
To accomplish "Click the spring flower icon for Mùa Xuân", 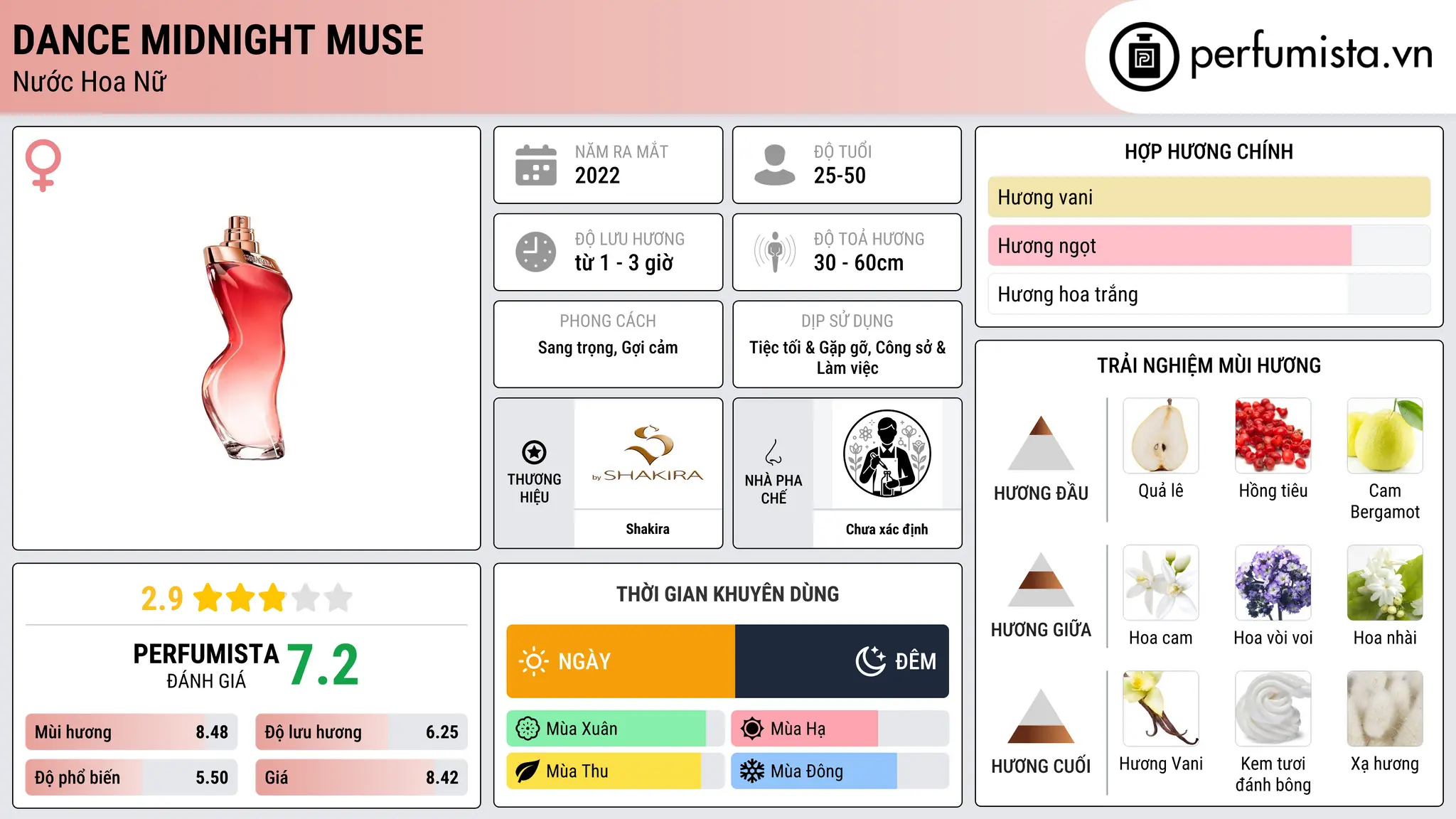I will tap(528, 729).
